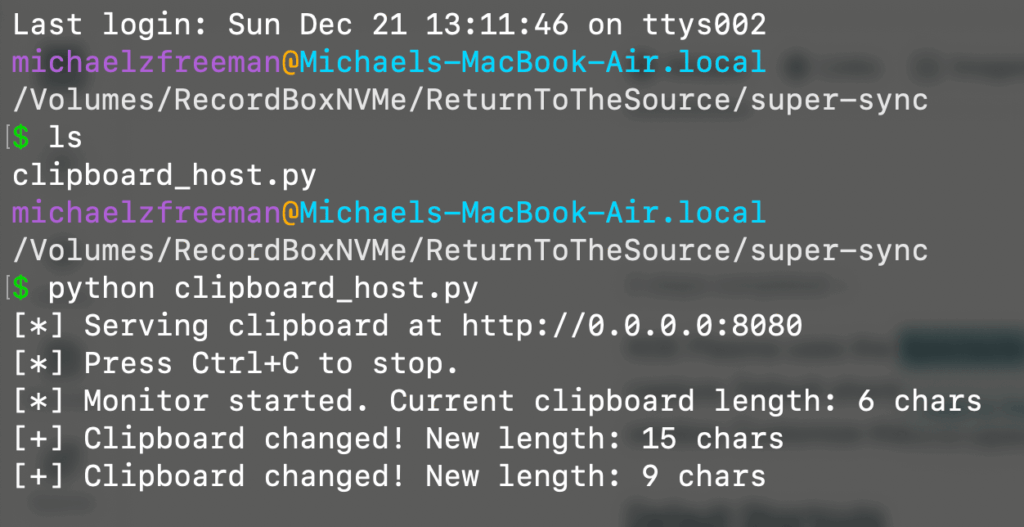Click the 6 chars clipboard length value
Screen dimensions: 1024x527
coord(920,402)
